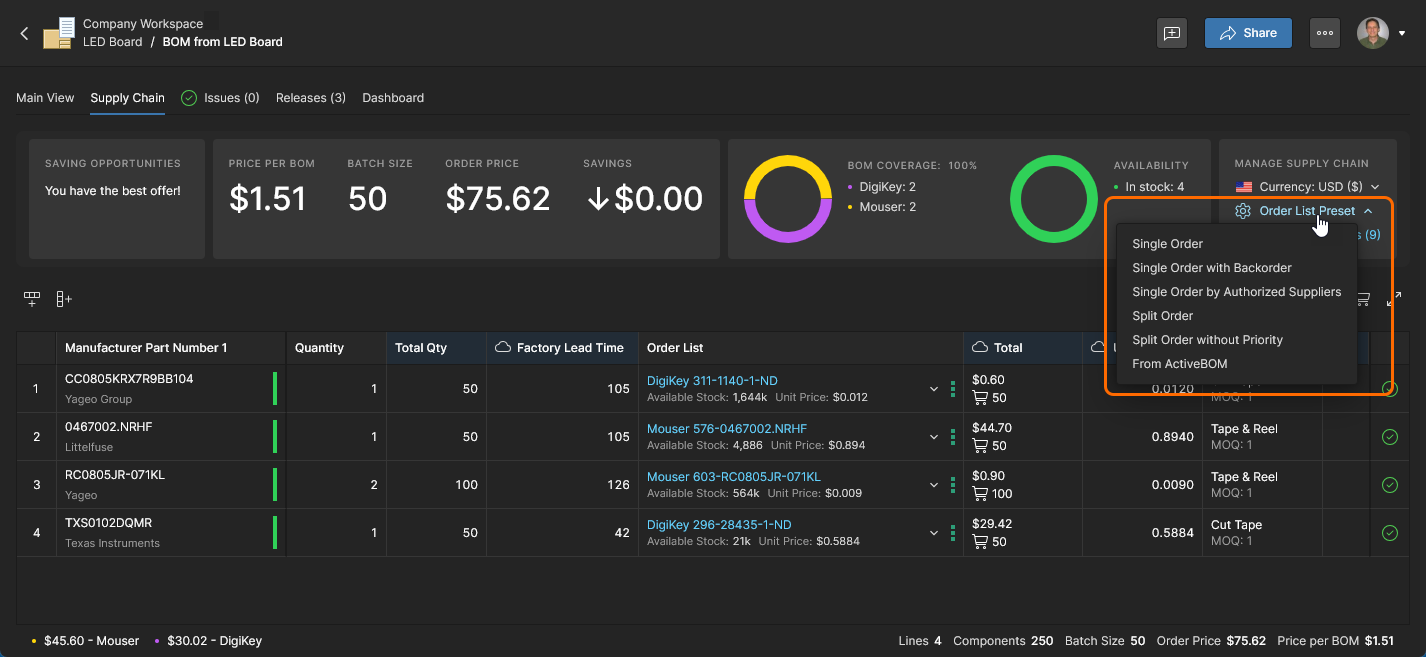1426x657 pixels.
Task: Expand order list for Mouser 576-0467002.NRHF
Action: click(x=934, y=437)
